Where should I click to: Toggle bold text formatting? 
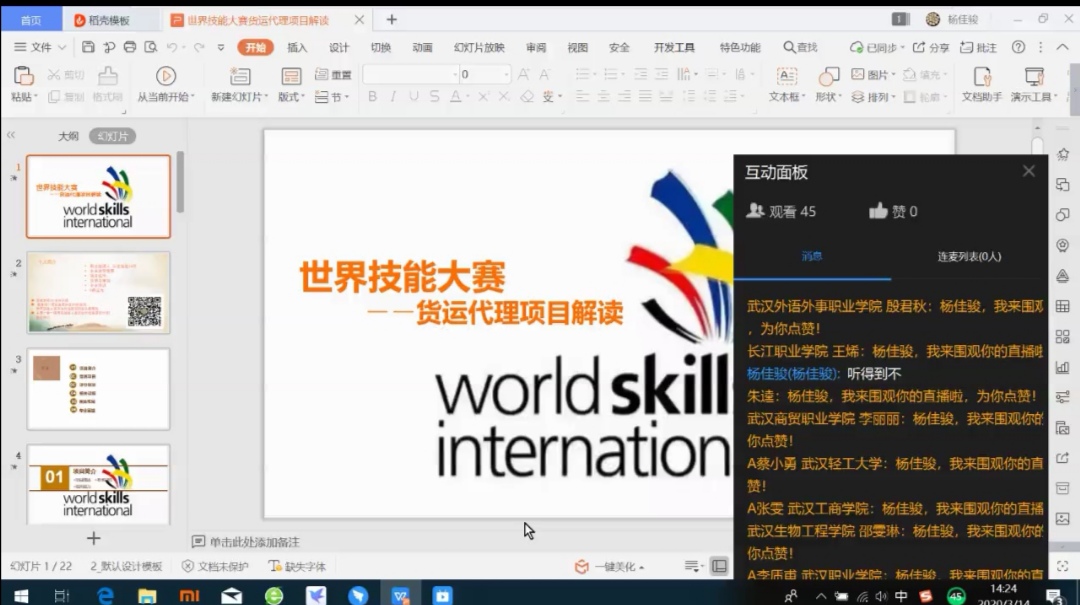(x=373, y=97)
